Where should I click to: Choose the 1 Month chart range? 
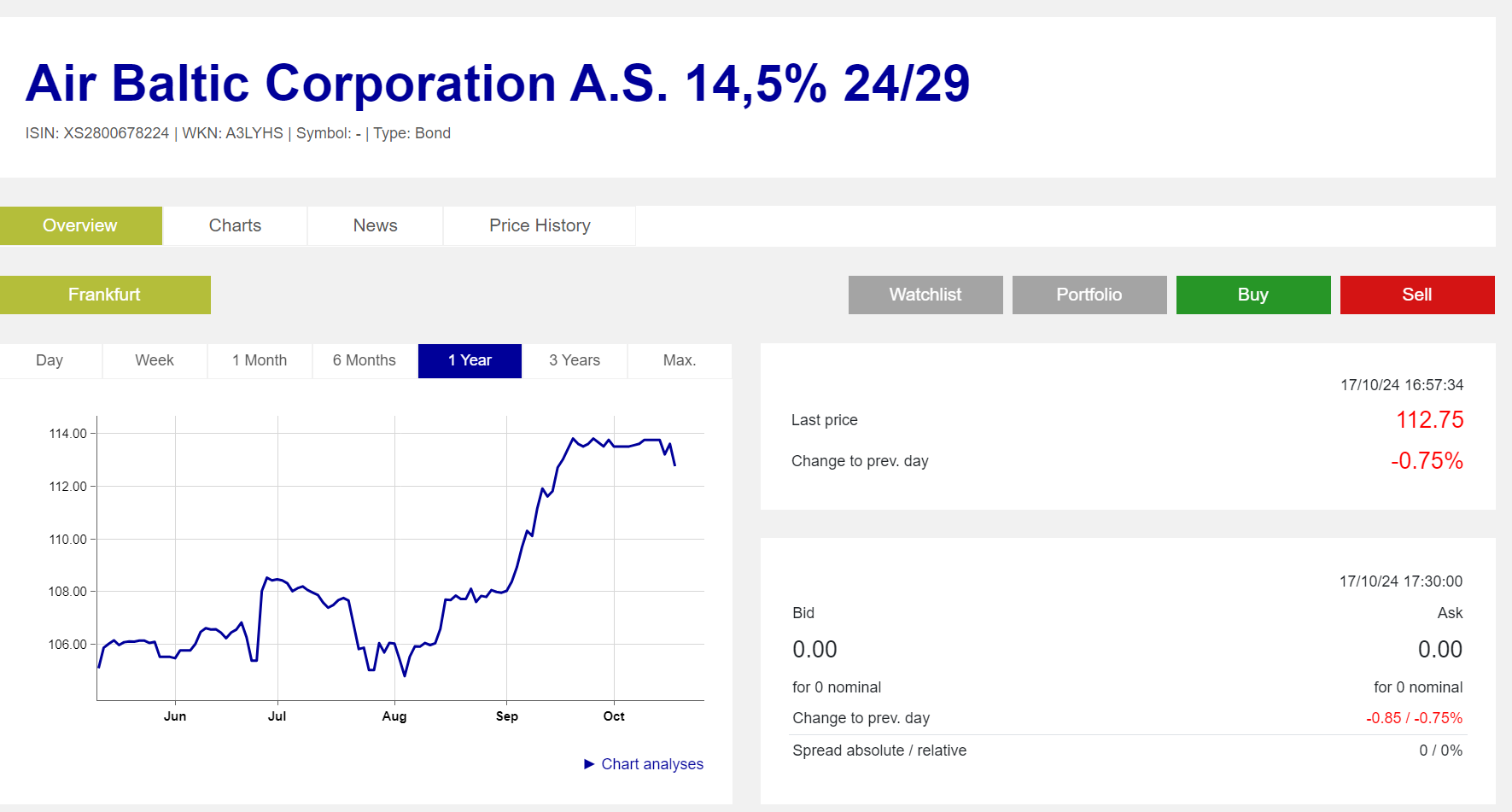[x=260, y=360]
